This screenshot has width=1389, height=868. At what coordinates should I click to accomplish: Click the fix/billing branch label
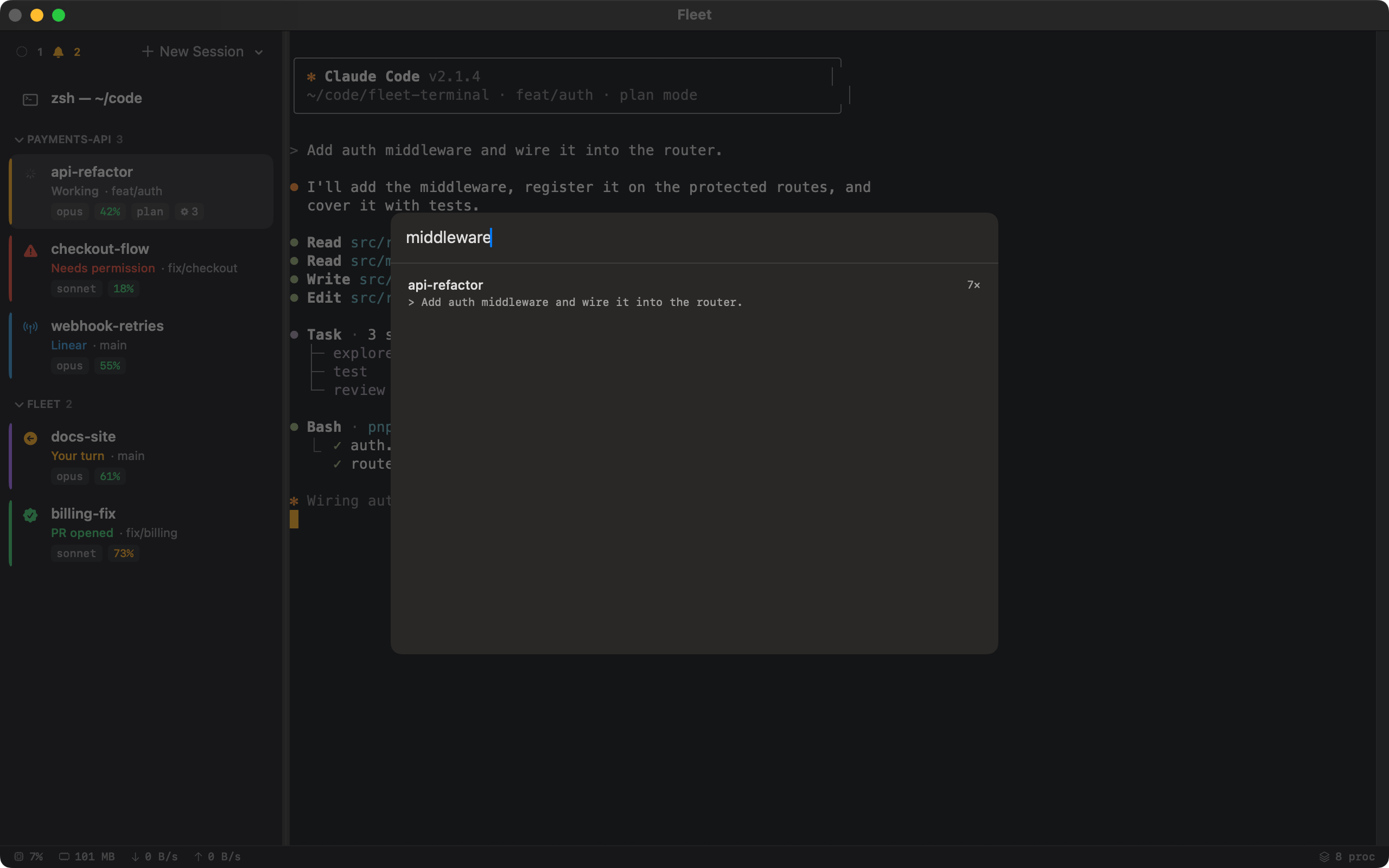click(152, 533)
